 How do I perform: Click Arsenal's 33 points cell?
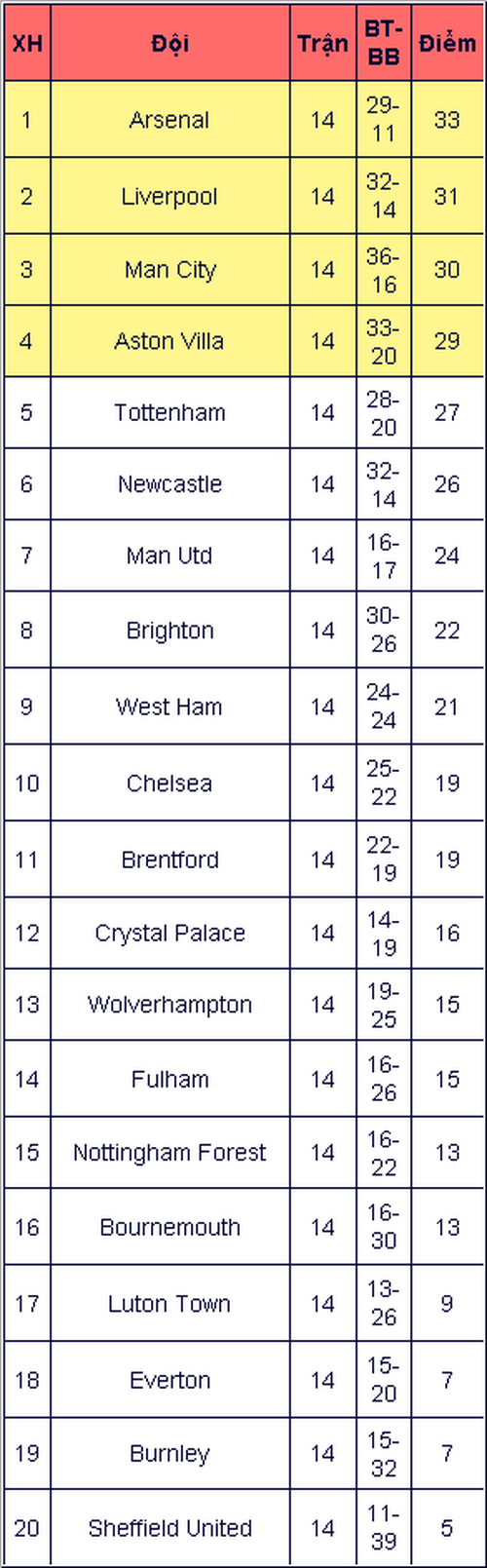[447, 120]
